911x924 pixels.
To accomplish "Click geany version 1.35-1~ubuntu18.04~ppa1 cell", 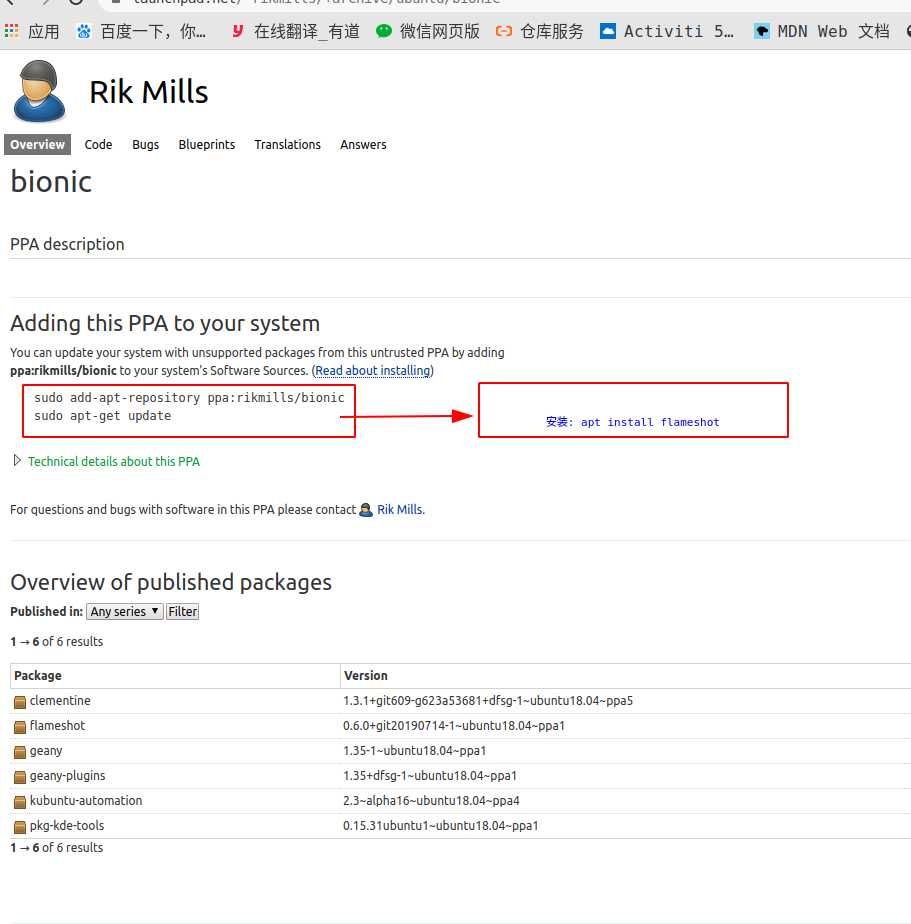I will pos(414,751).
